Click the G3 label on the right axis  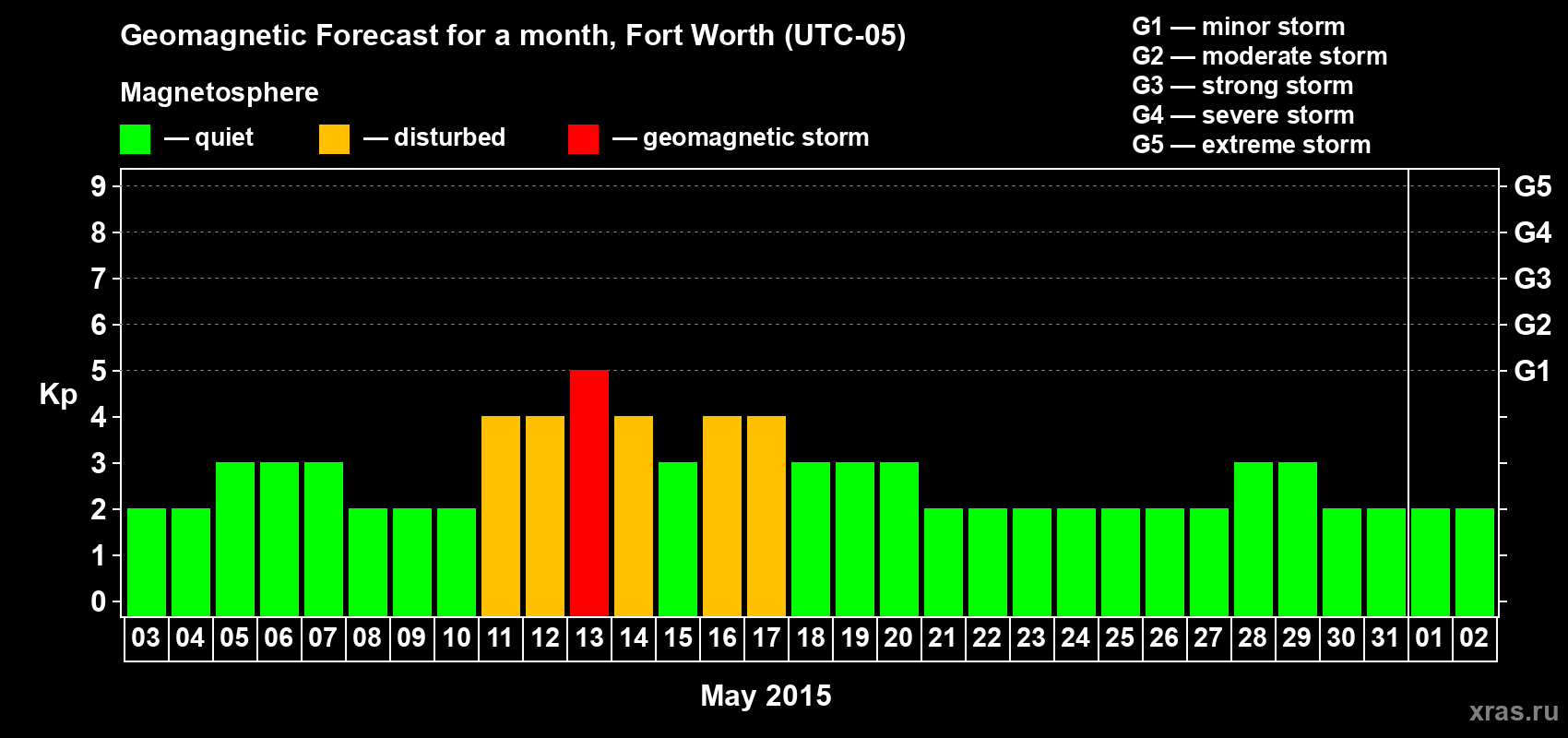click(1532, 279)
